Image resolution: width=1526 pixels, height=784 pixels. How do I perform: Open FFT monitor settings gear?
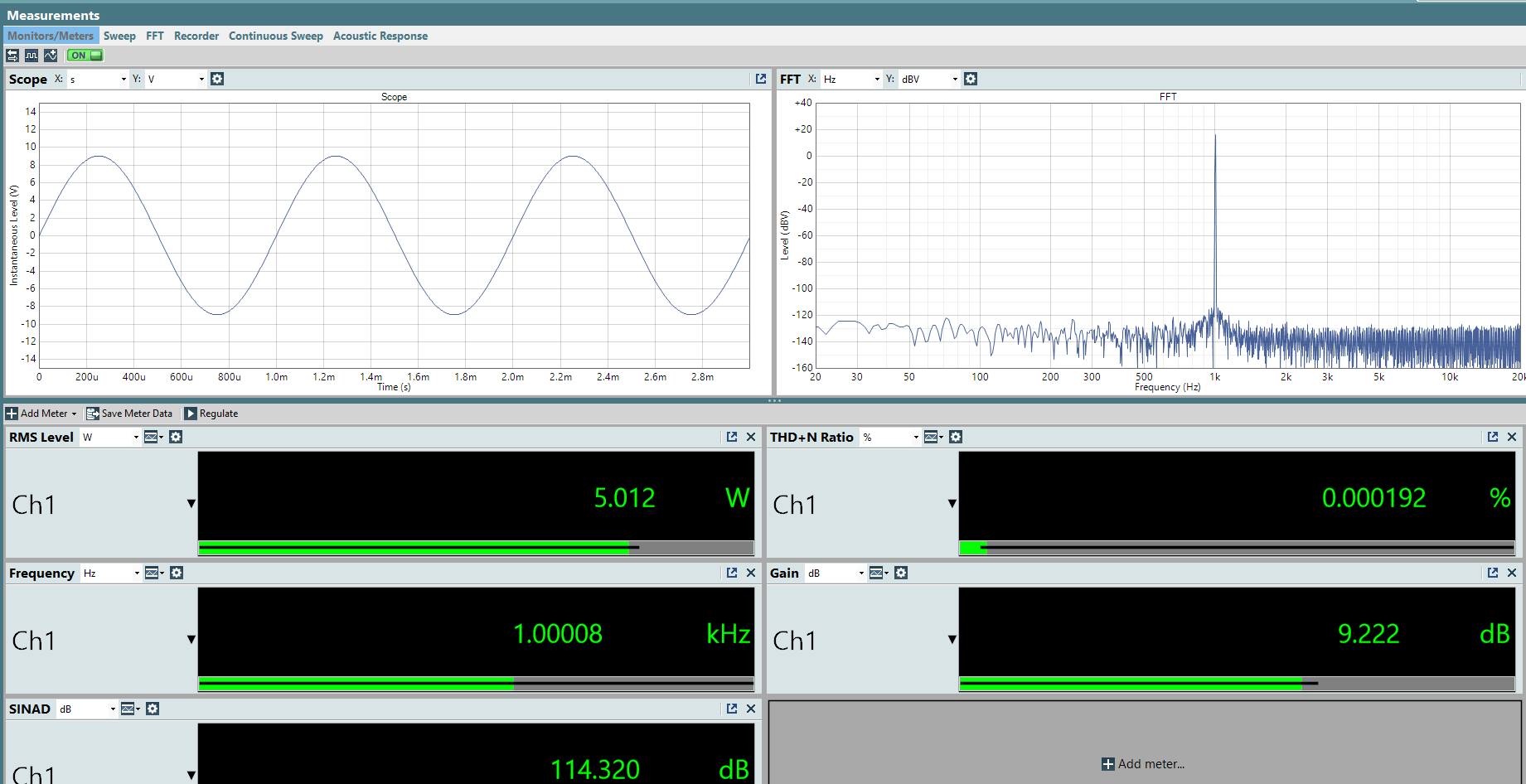971,79
